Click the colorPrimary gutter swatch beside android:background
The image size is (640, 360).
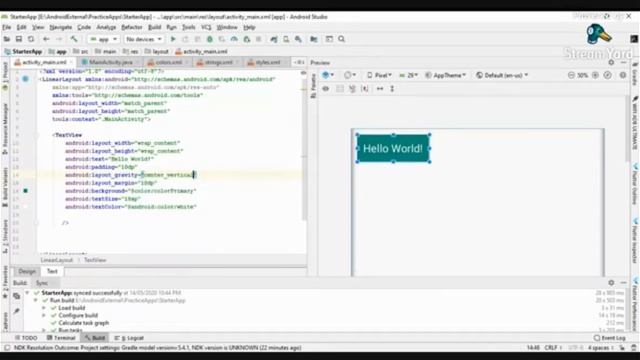point(25,191)
